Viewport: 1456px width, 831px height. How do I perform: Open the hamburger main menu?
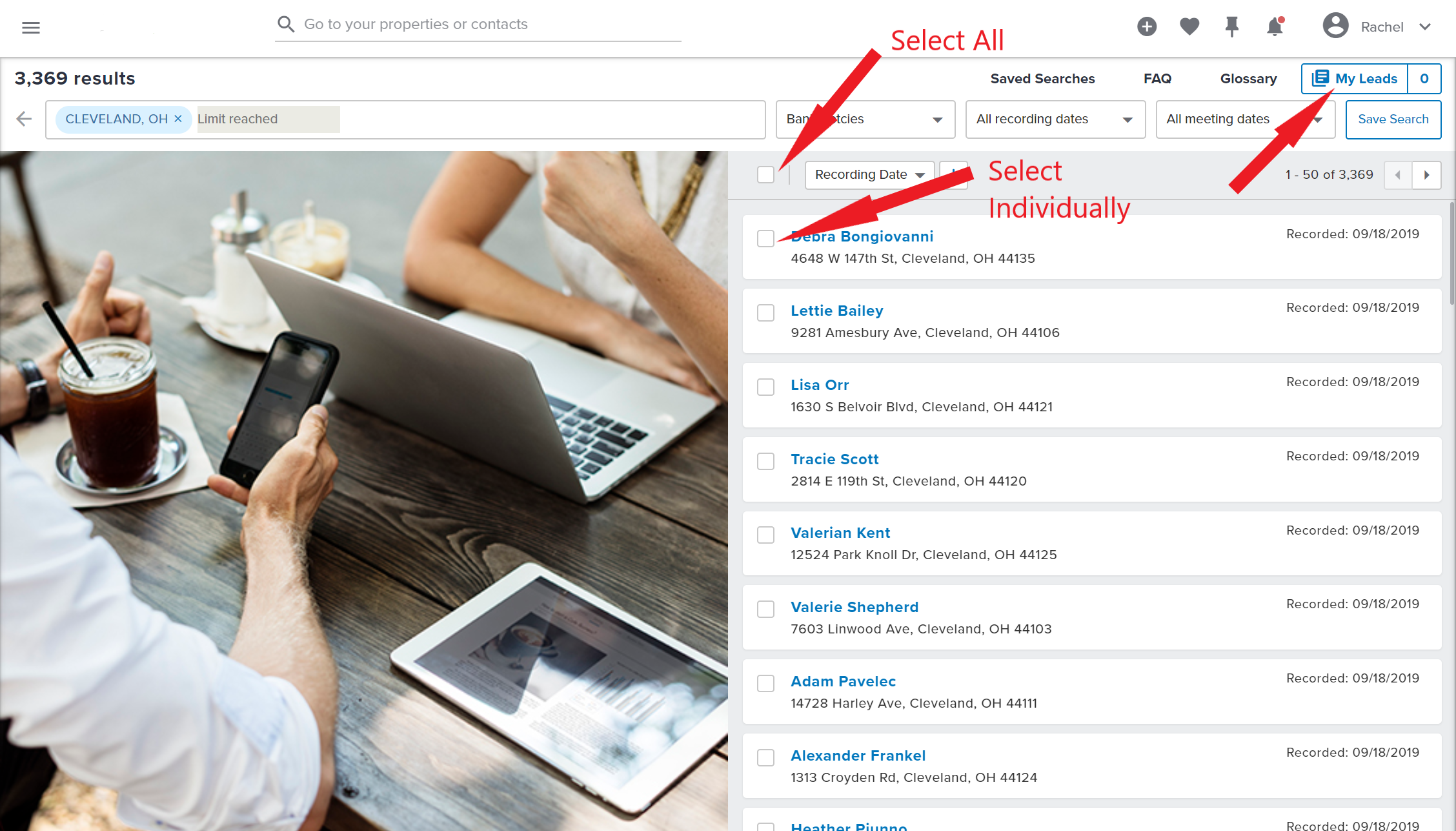pos(31,27)
